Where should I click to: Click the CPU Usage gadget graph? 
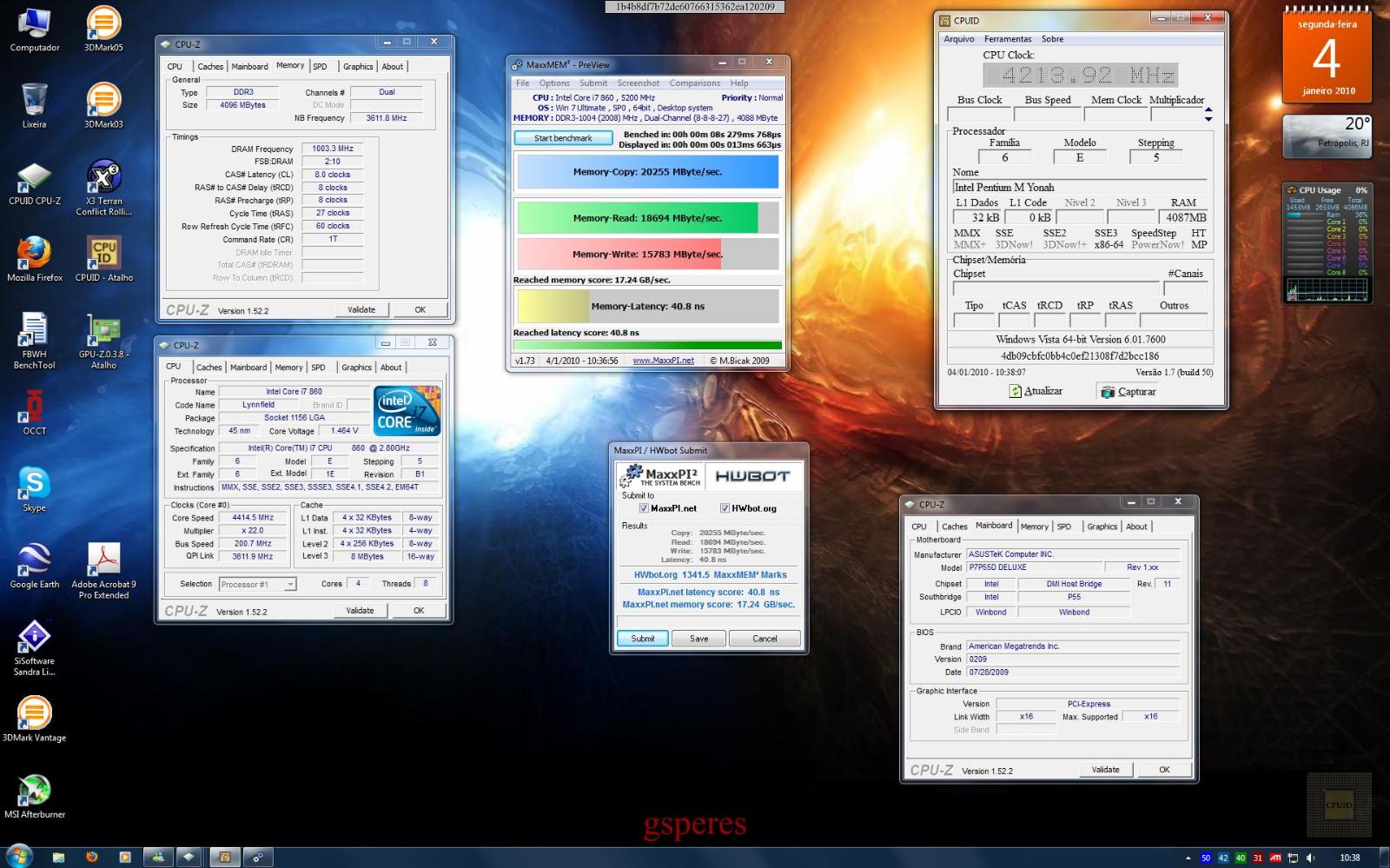(1326, 289)
